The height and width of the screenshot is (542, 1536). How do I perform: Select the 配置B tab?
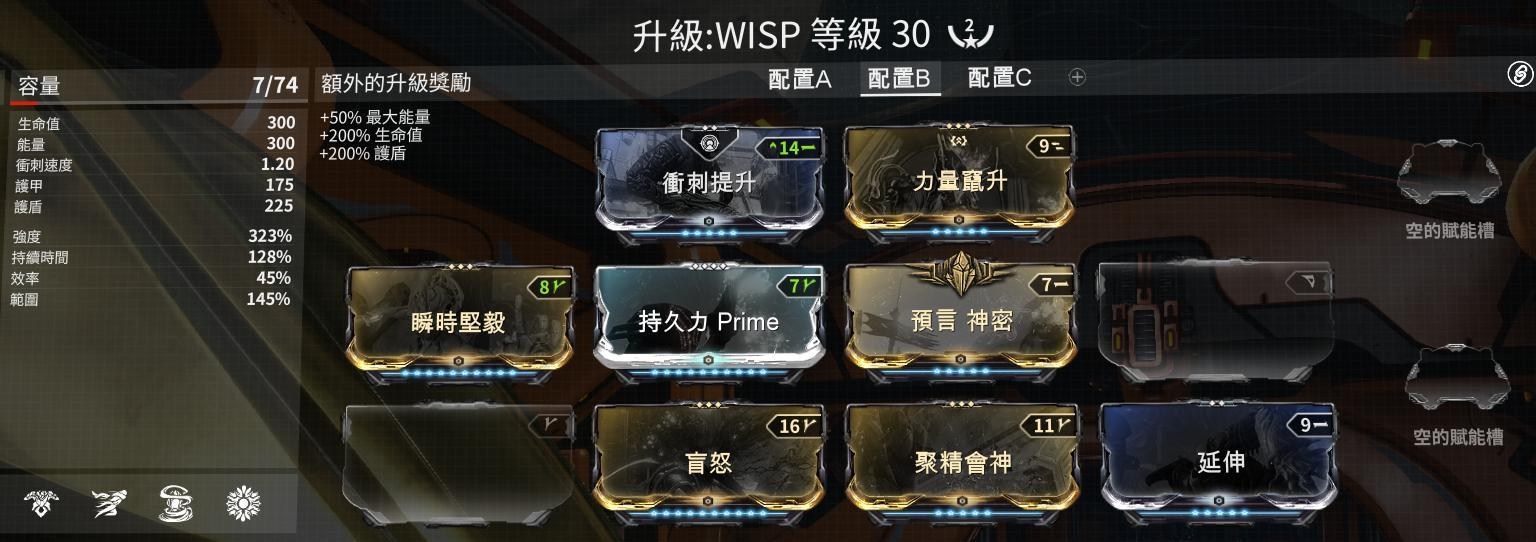(900, 79)
